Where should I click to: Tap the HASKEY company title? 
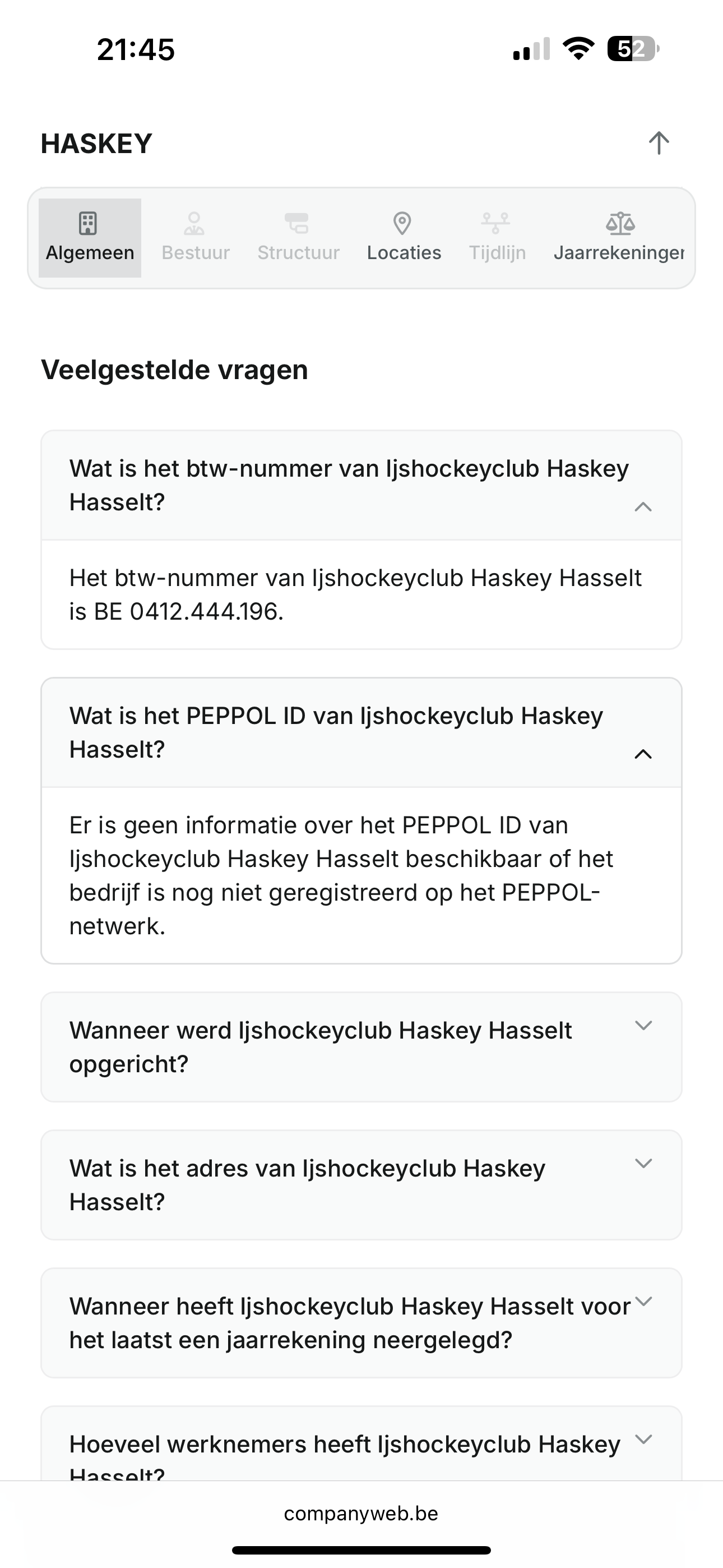(97, 144)
